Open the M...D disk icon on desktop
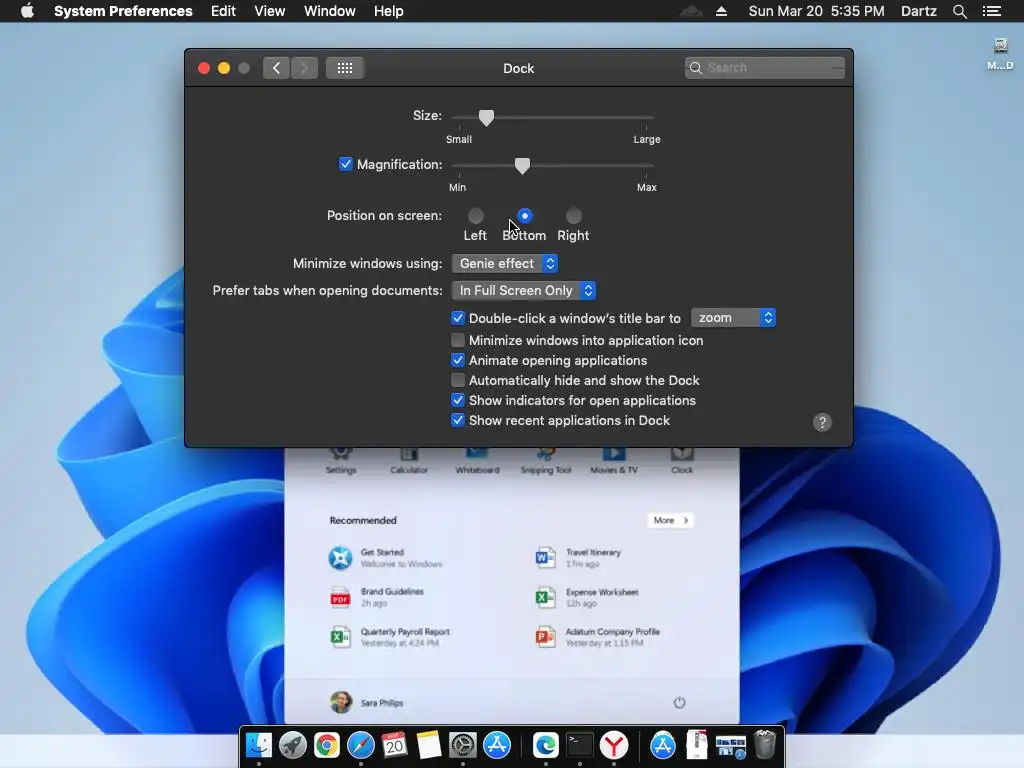The height and width of the screenshot is (768, 1024). coord(1000,54)
